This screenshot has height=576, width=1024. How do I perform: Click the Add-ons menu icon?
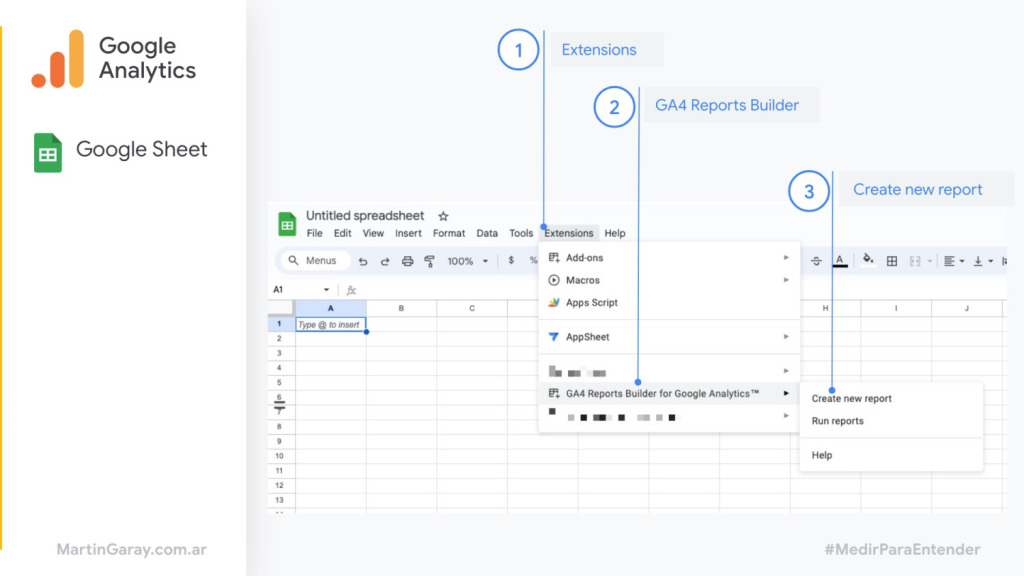click(x=554, y=257)
